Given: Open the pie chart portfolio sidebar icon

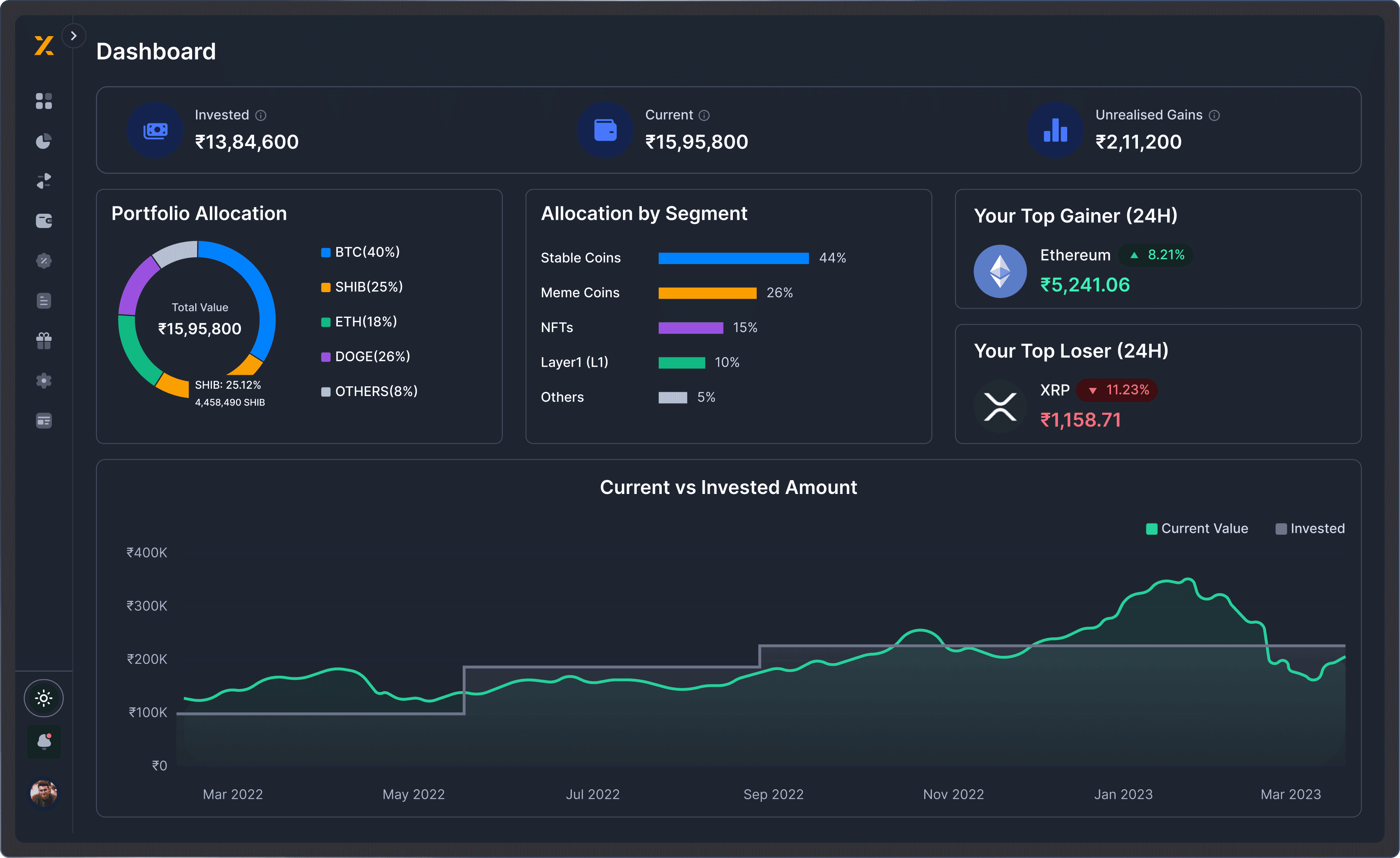Looking at the screenshot, I should (x=44, y=141).
